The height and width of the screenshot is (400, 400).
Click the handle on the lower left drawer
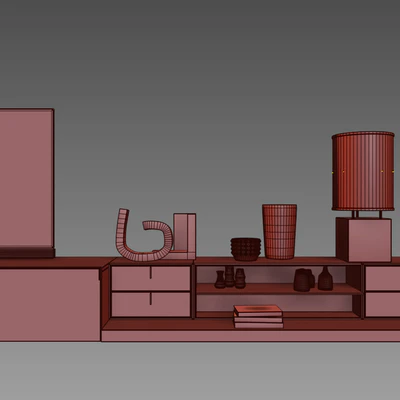pyautogui.click(x=151, y=299)
